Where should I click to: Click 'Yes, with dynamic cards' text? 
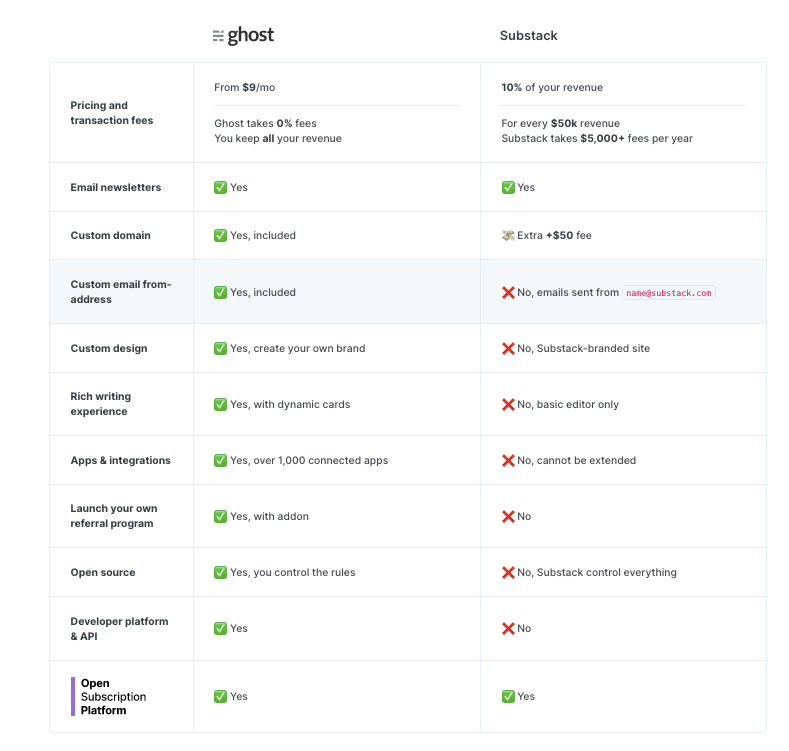(290, 404)
